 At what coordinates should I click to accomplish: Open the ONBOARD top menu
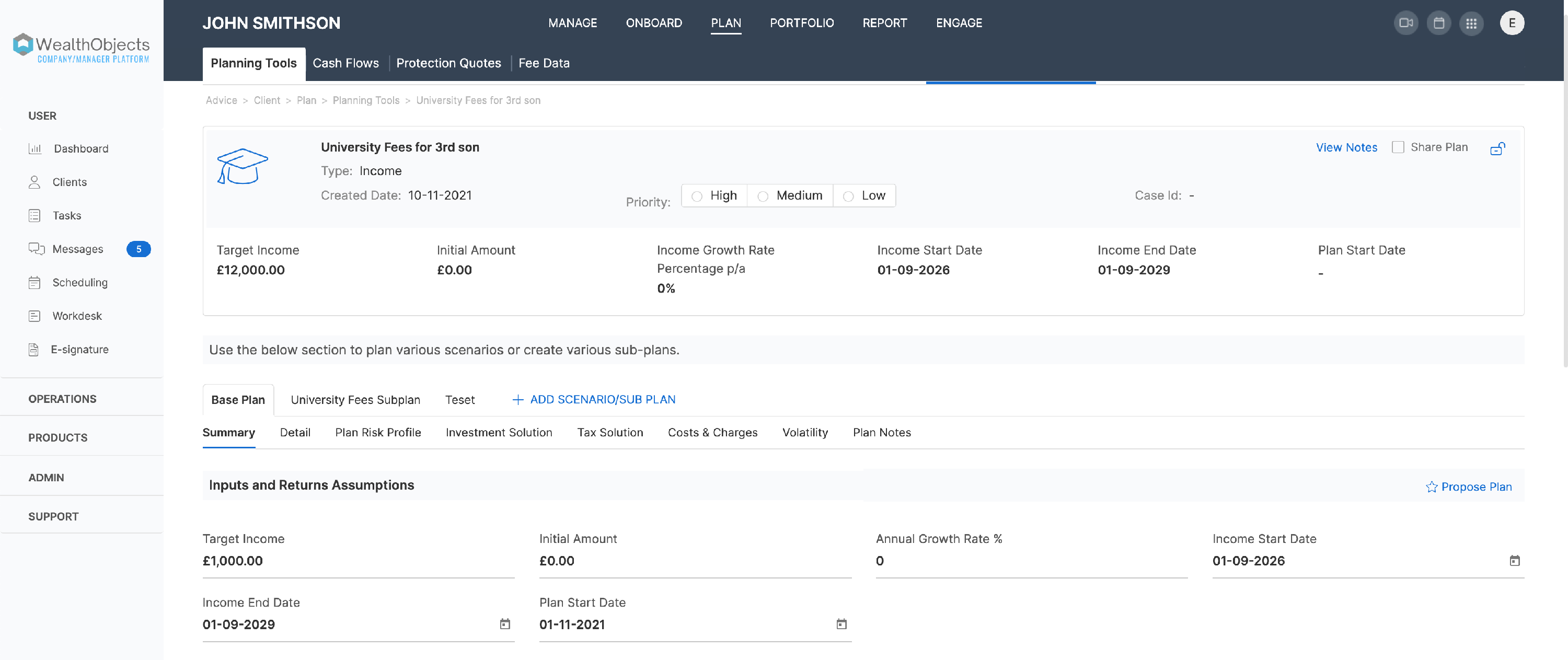654,23
